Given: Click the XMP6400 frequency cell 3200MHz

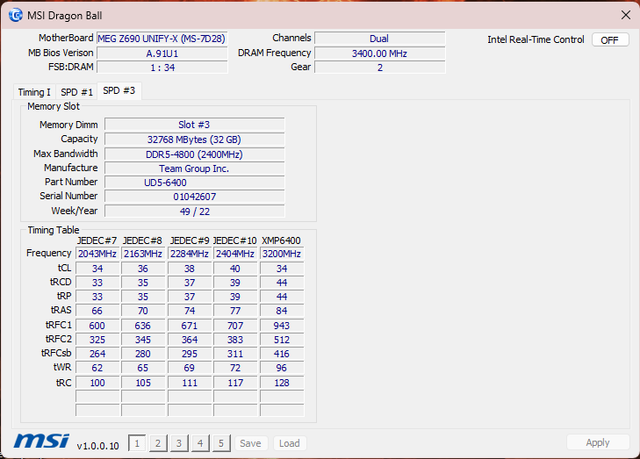Looking at the screenshot, I should pyautogui.click(x=282, y=254).
